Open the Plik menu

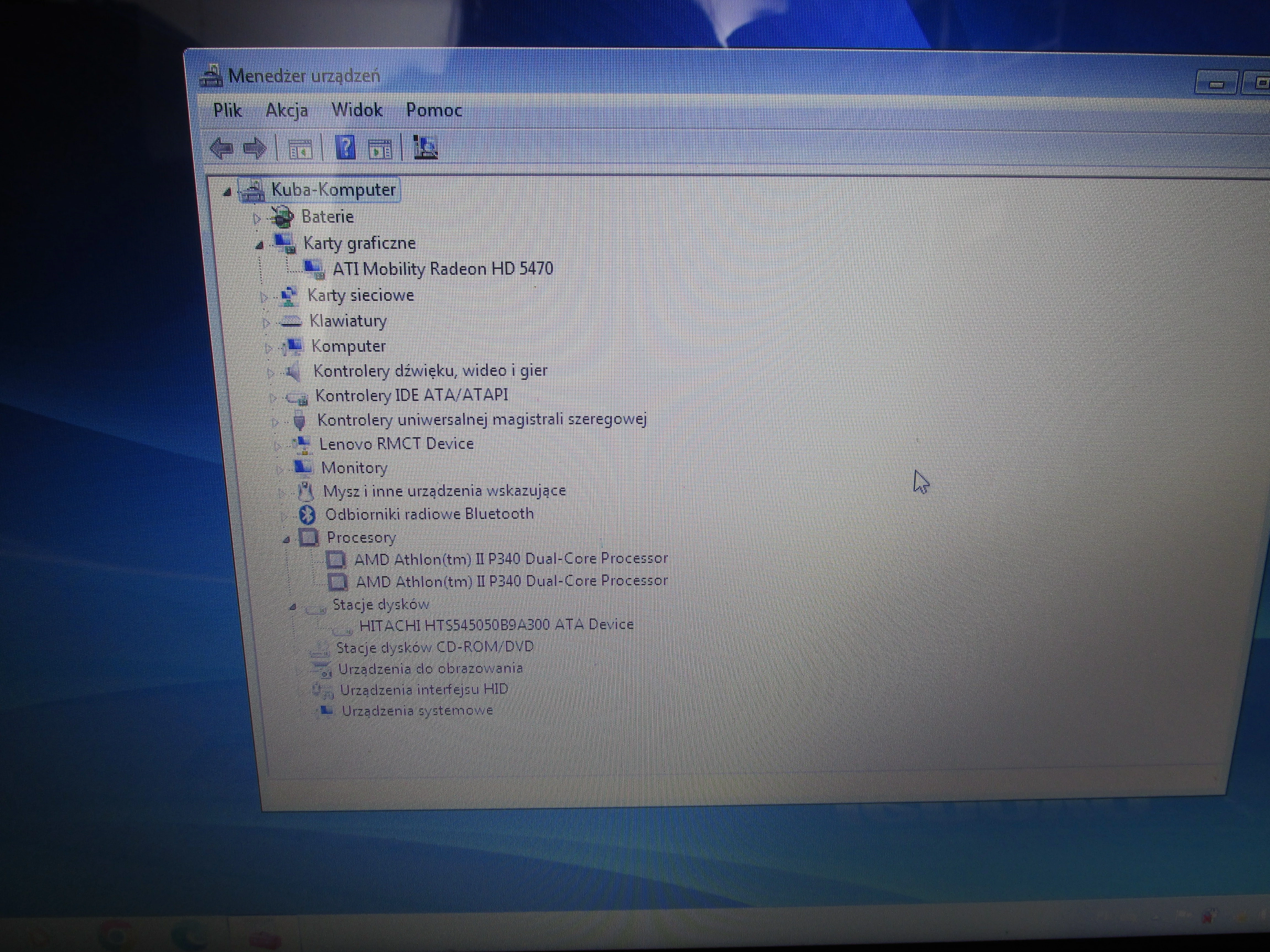pyautogui.click(x=227, y=110)
